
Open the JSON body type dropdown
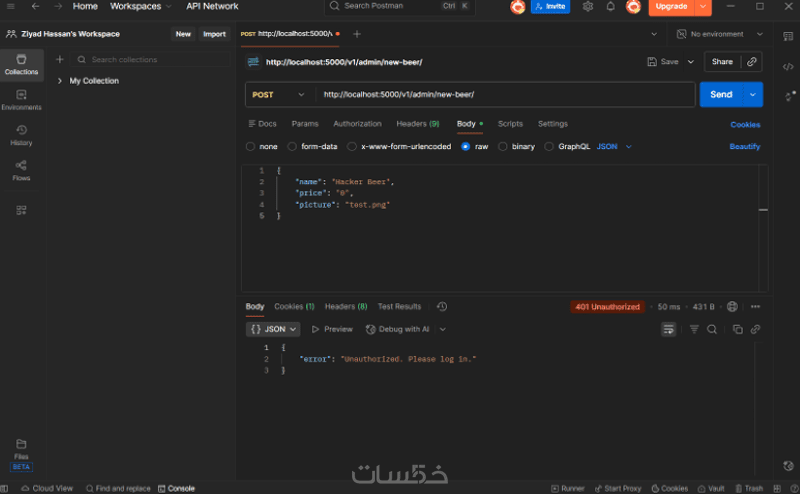614,146
